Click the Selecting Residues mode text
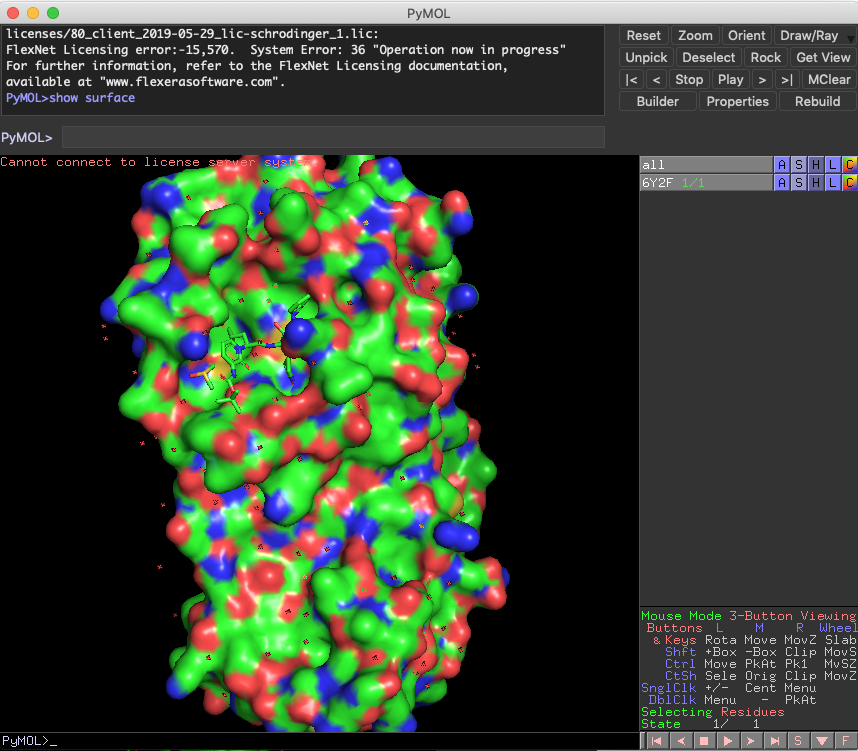This screenshot has width=858, height=751. click(x=712, y=712)
